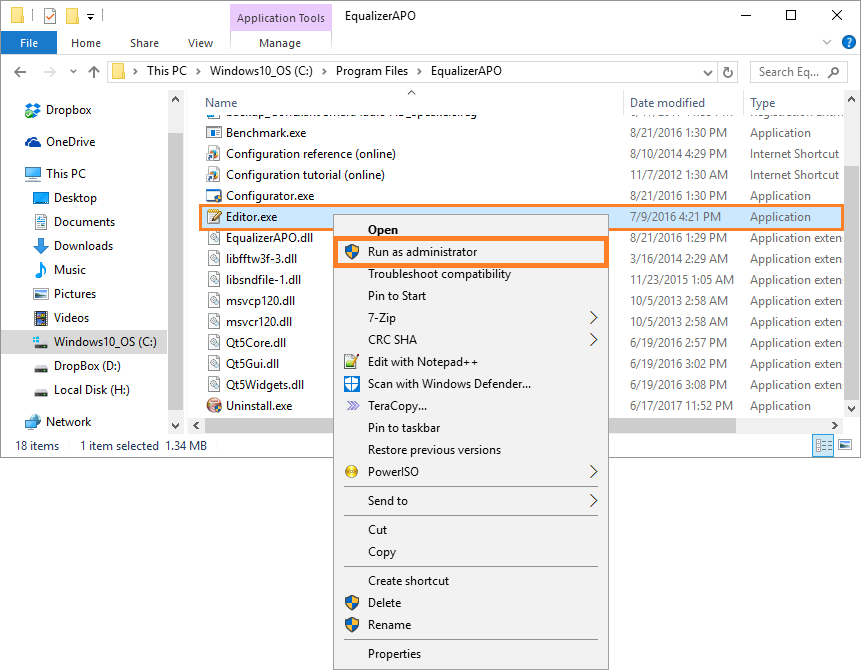Click the Videos film icon
The width and height of the screenshot is (861, 670).
pos(41,318)
